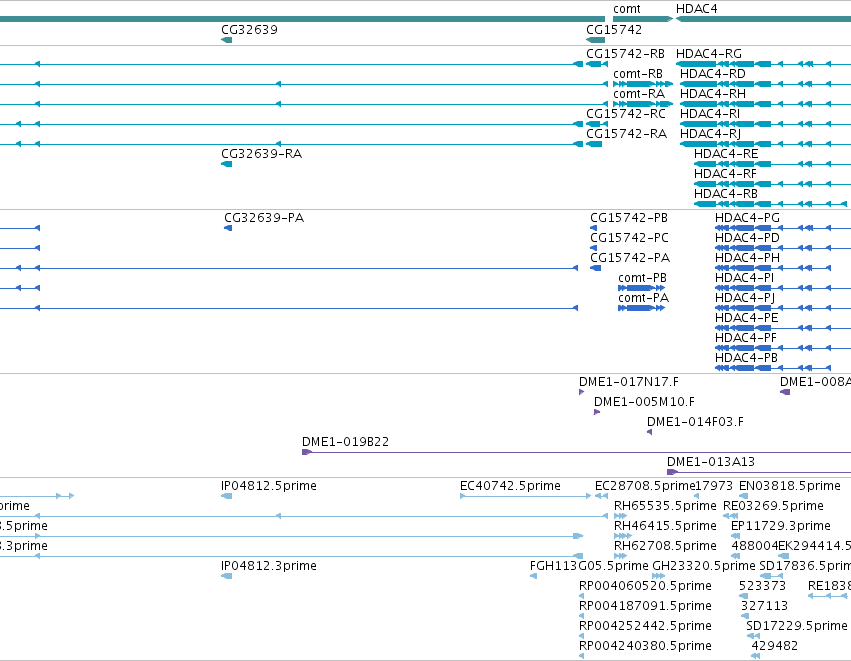Click feature label 429482
Viewport: 851px width, 661px height.
[x=774, y=647]
